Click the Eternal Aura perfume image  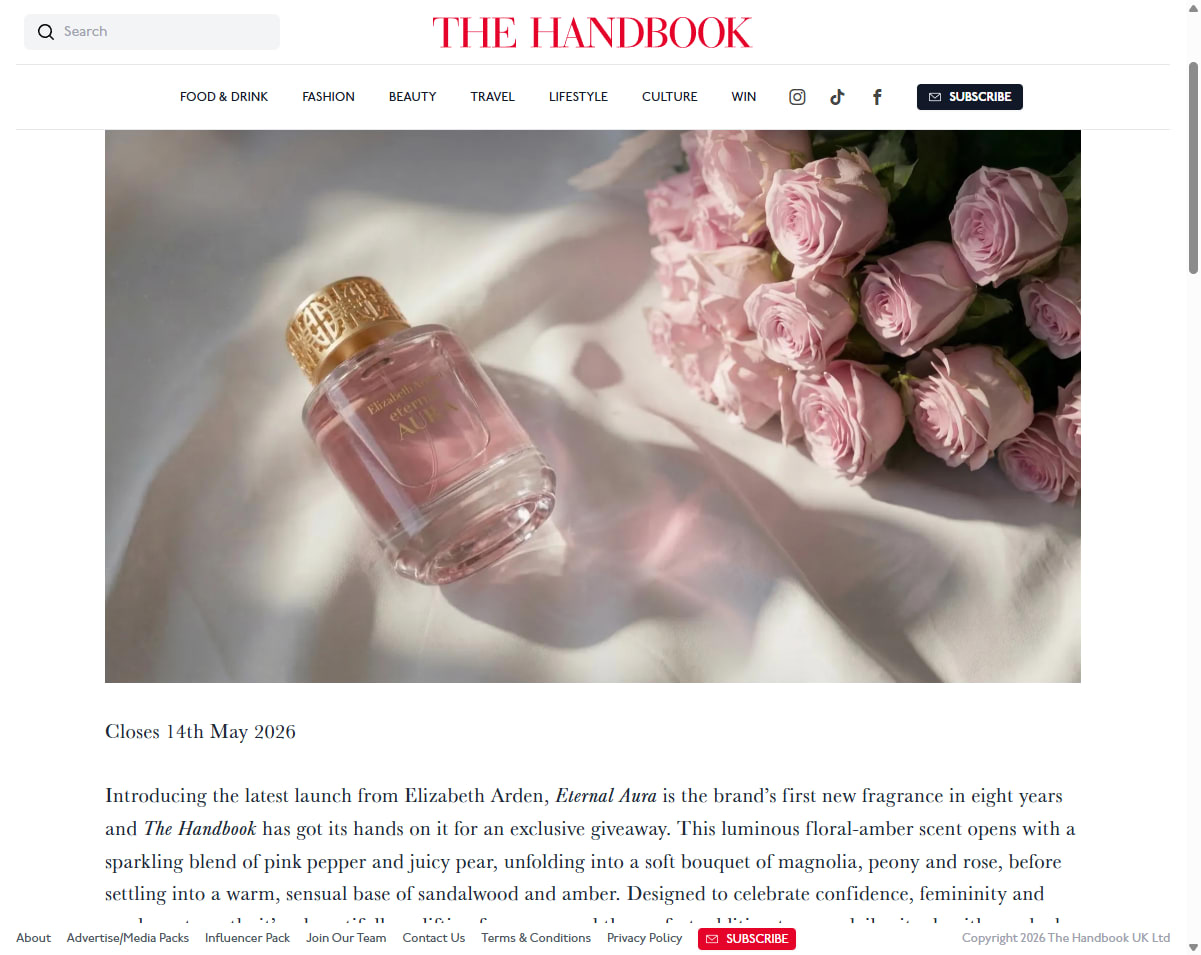(x=592, y=406)
